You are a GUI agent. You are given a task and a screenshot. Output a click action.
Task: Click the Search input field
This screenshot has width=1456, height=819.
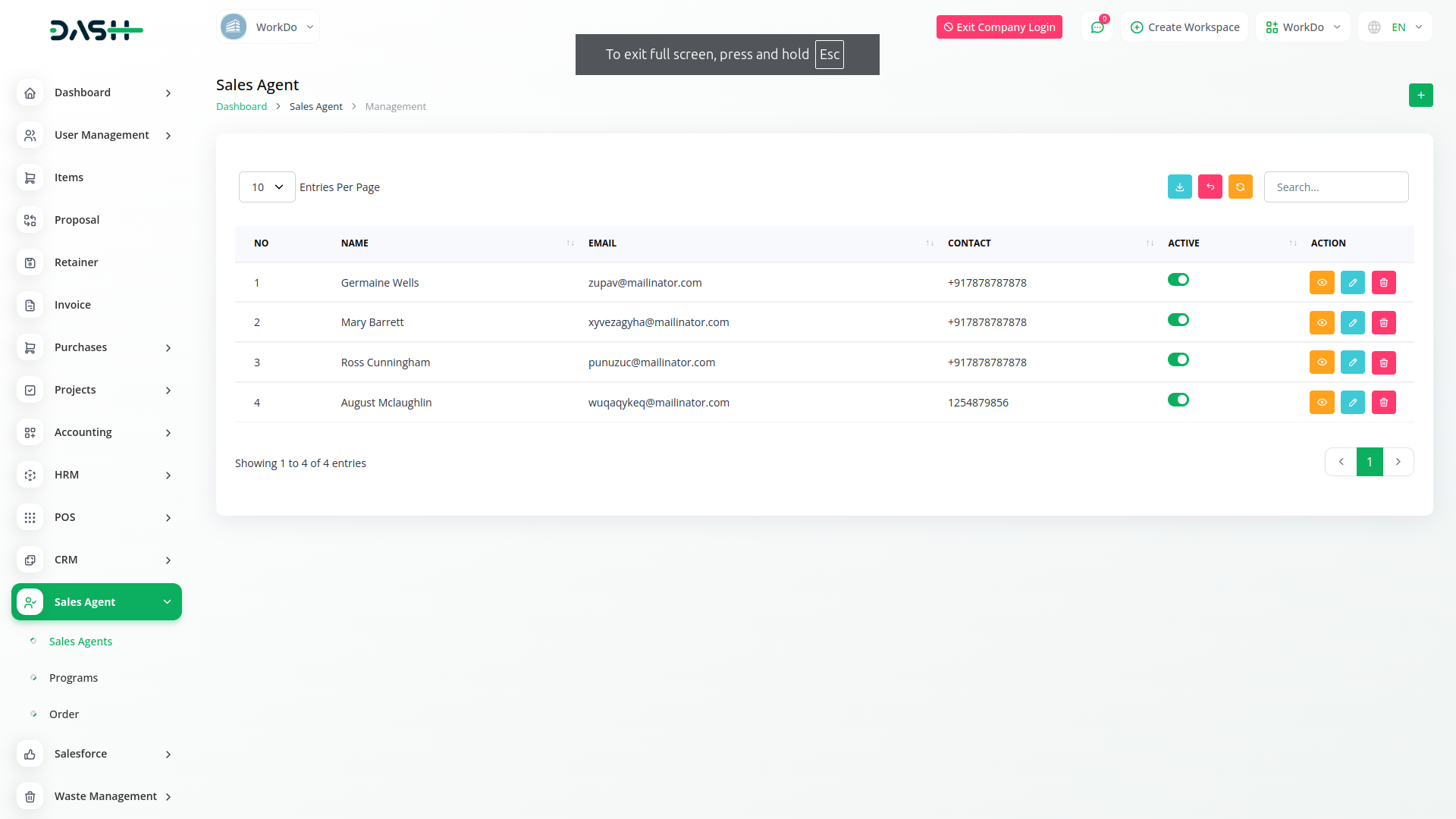coord(1335,187)
